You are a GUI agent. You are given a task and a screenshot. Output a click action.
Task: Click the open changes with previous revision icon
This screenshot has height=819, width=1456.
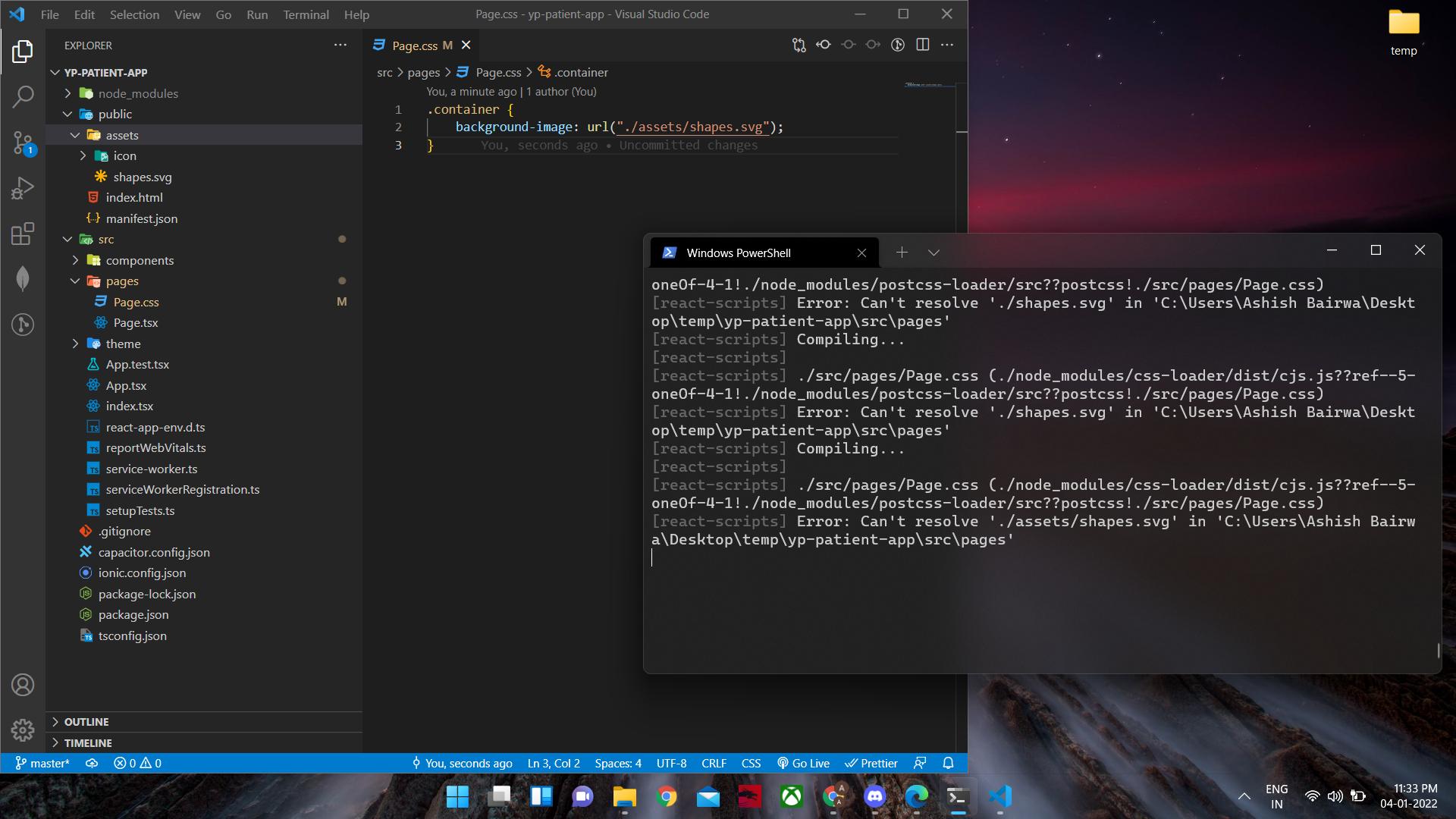pyautogui.click(x=824, y=45)
